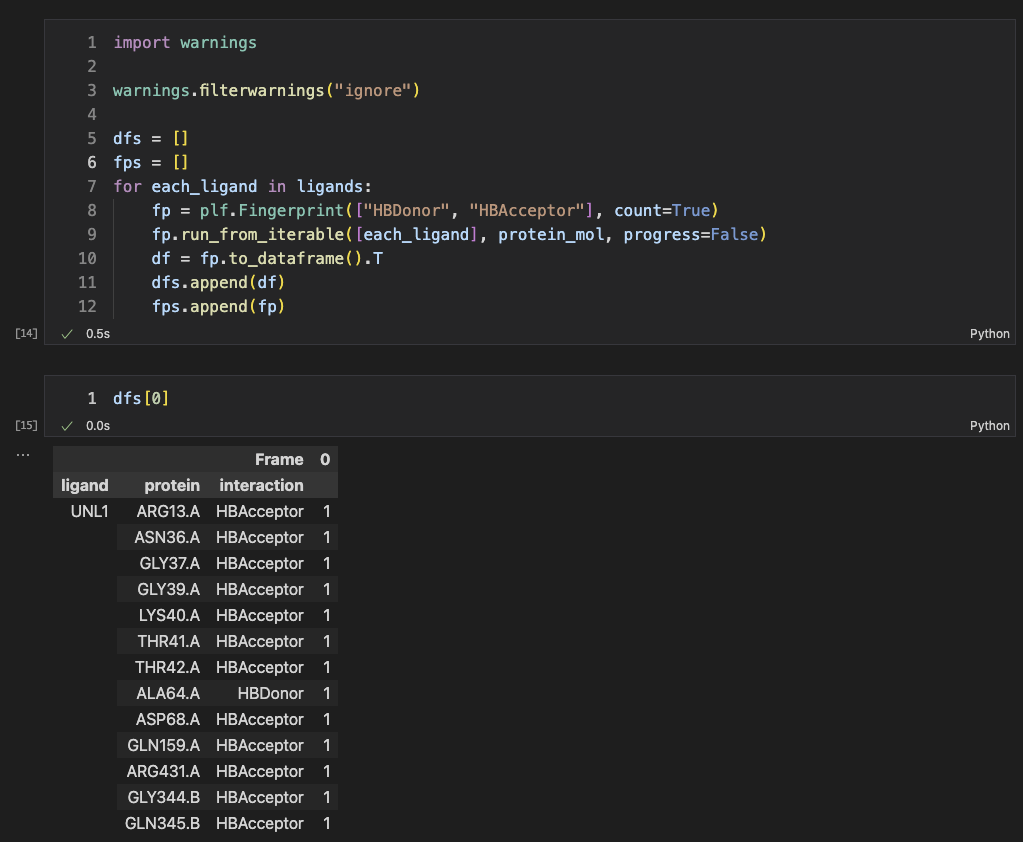Click the GLY344.B protein cell
1023x842 pixels.
(164, 798)
